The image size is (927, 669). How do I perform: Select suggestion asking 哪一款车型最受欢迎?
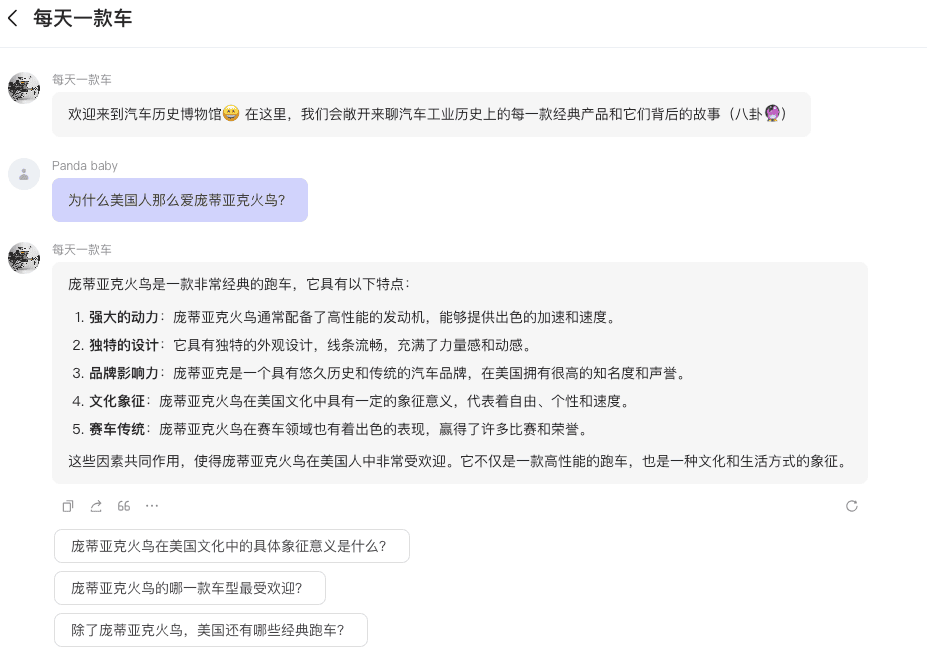189,588
